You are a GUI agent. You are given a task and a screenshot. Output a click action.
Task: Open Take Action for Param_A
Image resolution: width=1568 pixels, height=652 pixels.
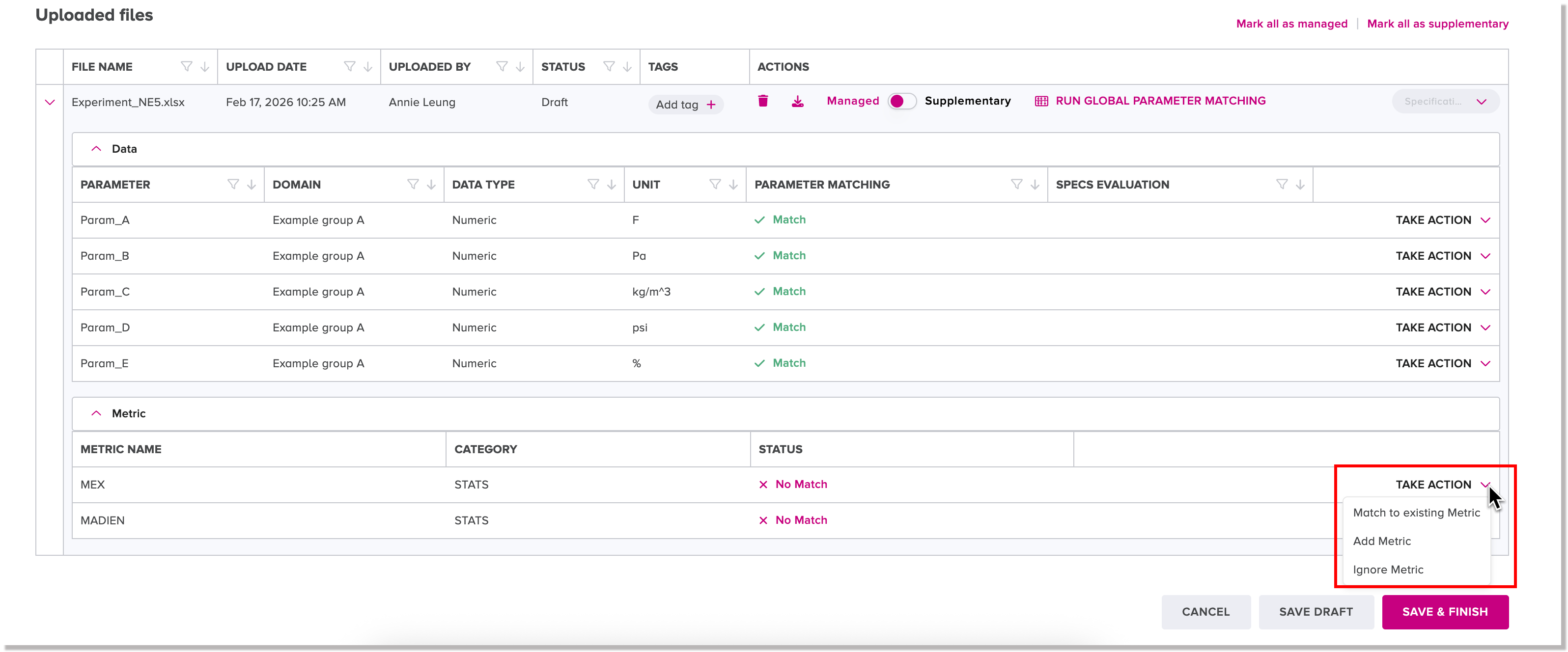coord(1443,220)
